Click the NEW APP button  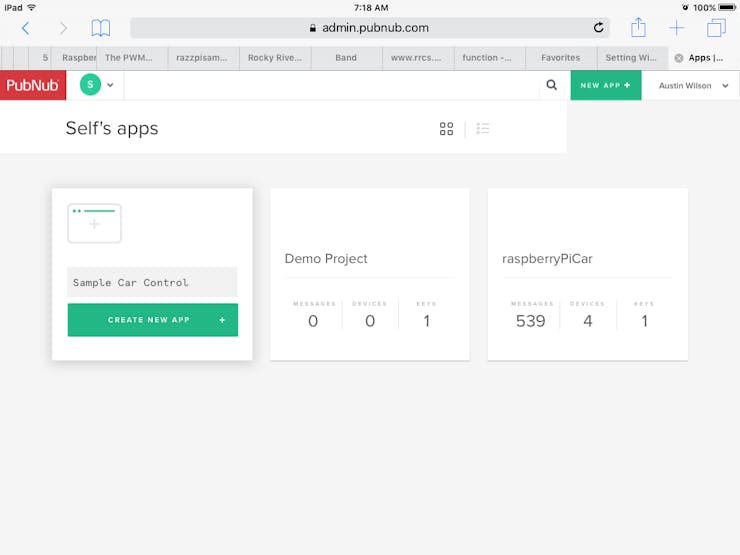coord(605,85)
